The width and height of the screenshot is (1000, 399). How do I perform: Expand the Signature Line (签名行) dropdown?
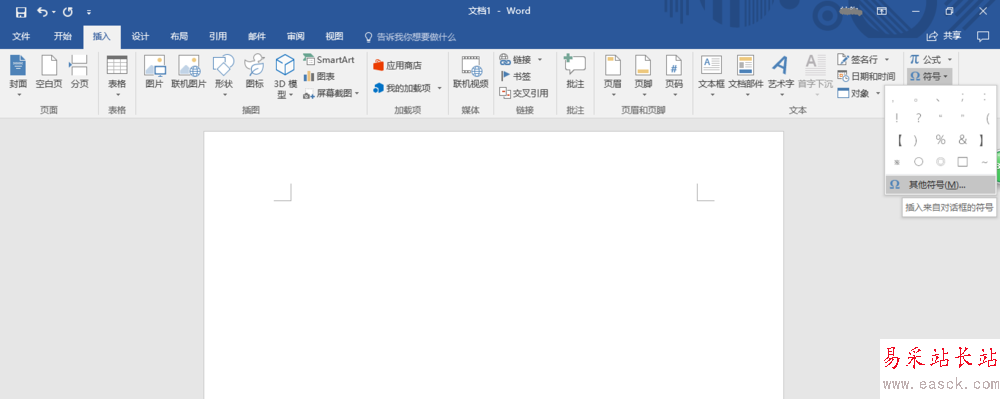pyautogui.click(x=887, y=59)
